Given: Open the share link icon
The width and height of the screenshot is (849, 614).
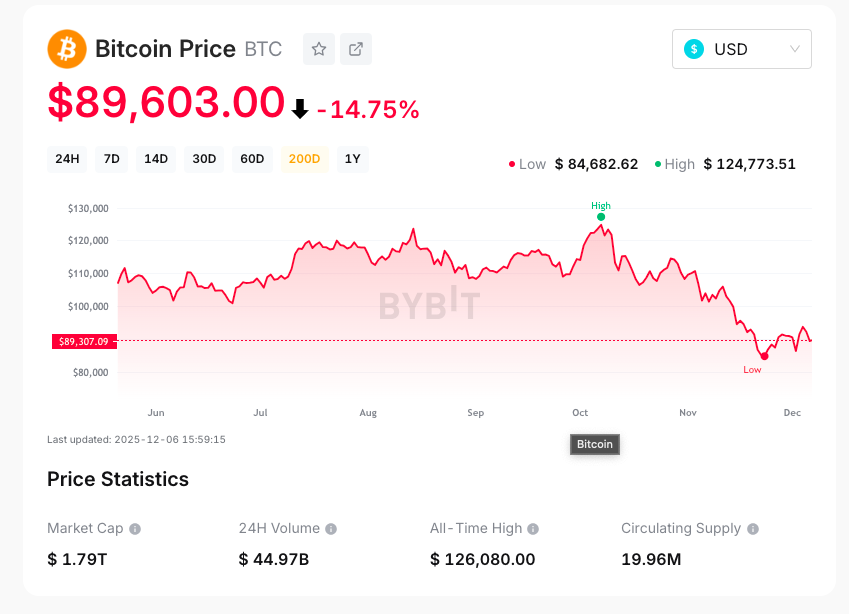Looking at the screenshot, I should pos(356,49).
